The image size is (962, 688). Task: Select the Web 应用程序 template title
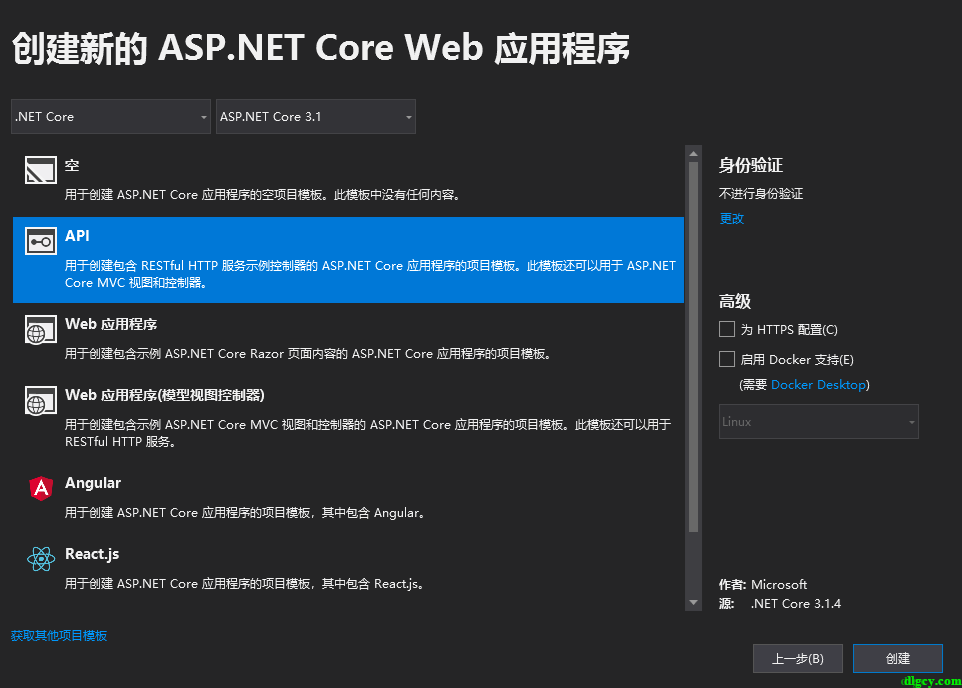coord(111,324)
